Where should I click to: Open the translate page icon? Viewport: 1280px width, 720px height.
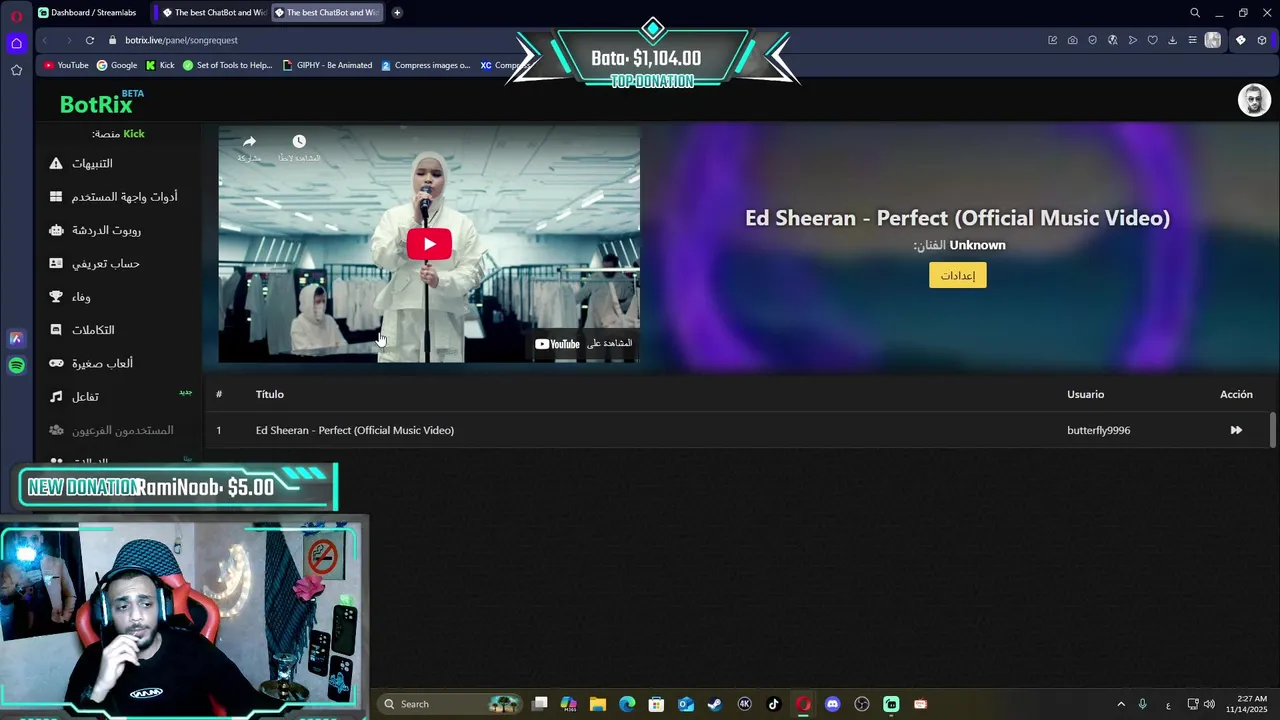tap(1112, 40)
